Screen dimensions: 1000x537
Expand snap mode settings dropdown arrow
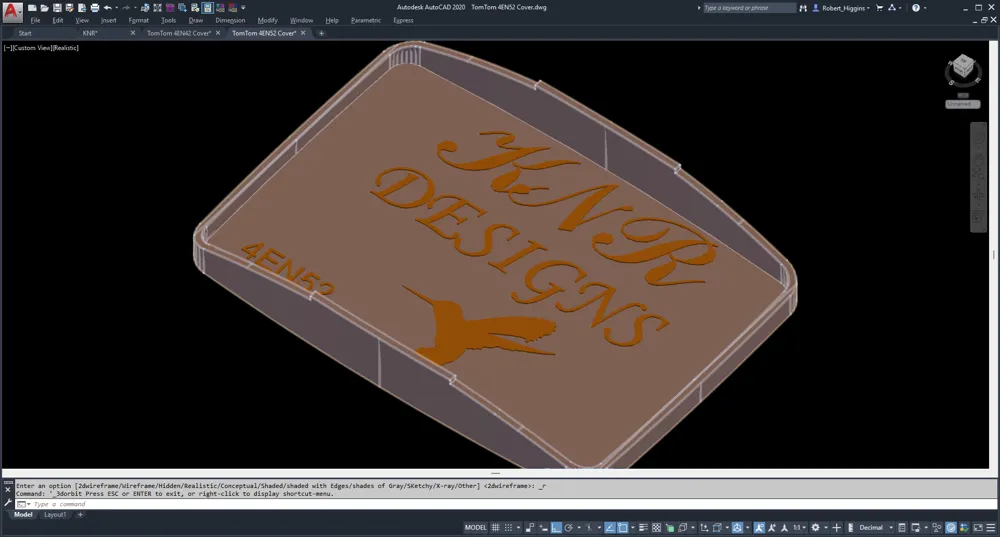(x=518, y=527)
